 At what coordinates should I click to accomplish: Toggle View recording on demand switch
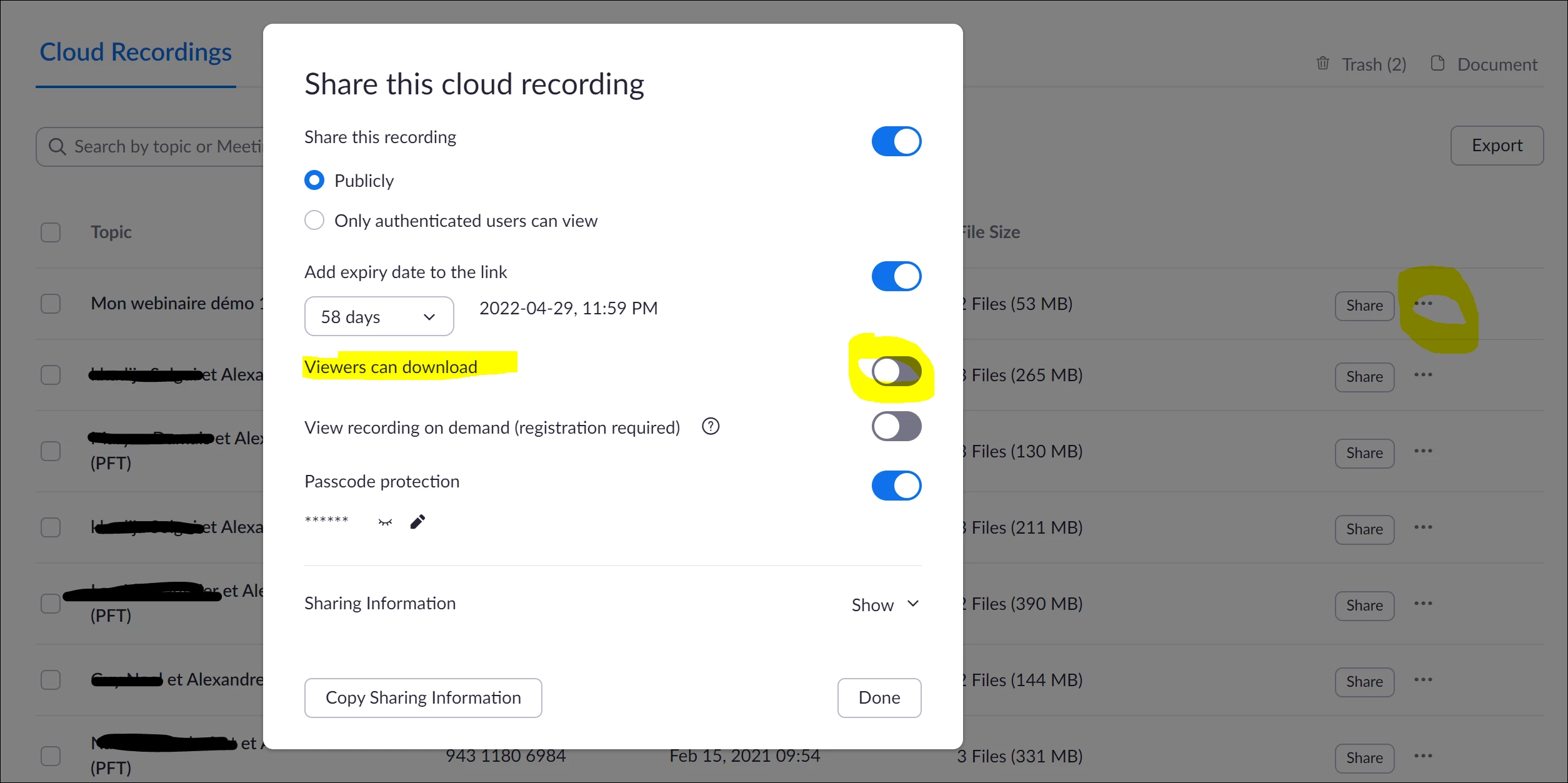(x=896, y=427)
